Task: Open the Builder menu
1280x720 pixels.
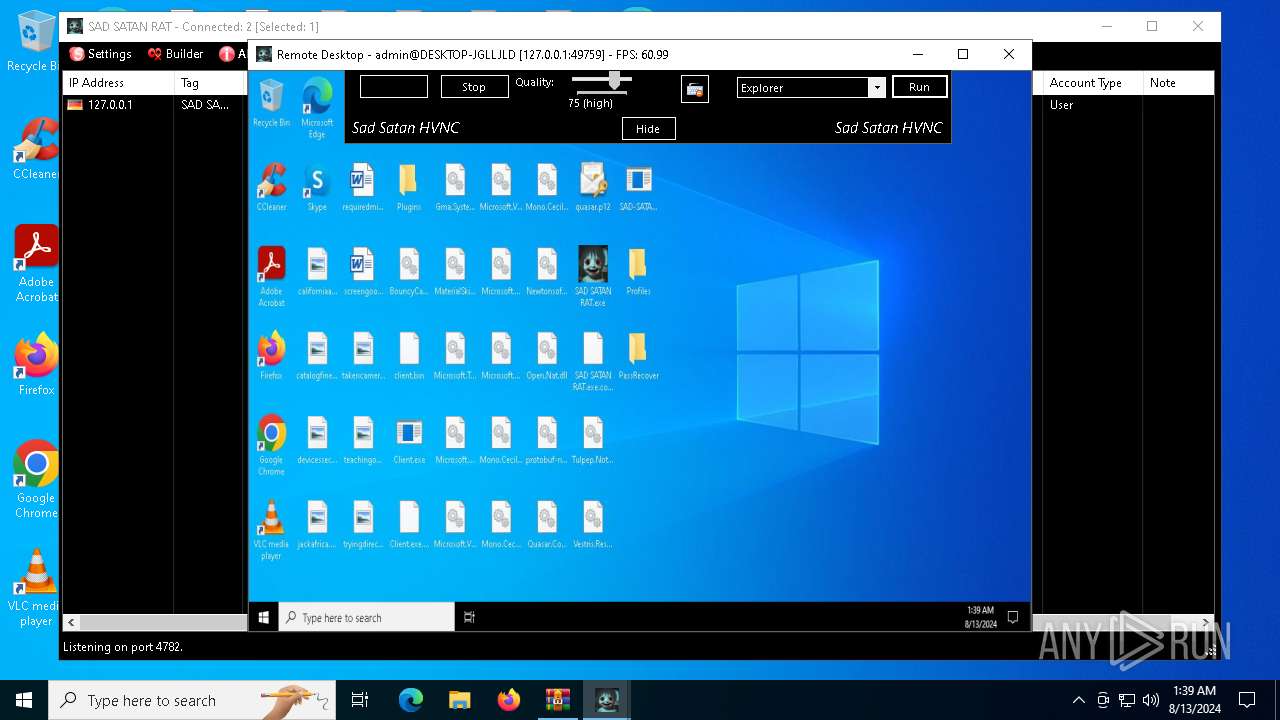Action: 175,54
